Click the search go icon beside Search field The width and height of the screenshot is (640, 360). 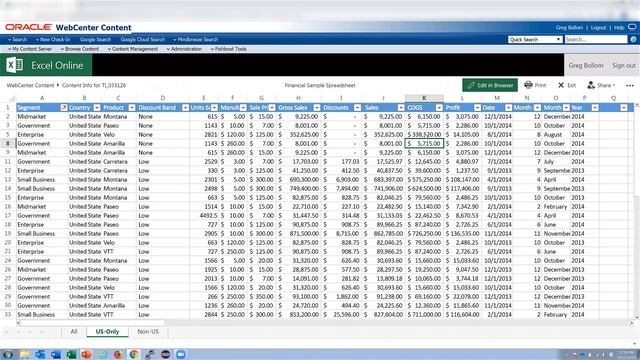(633, 39)
